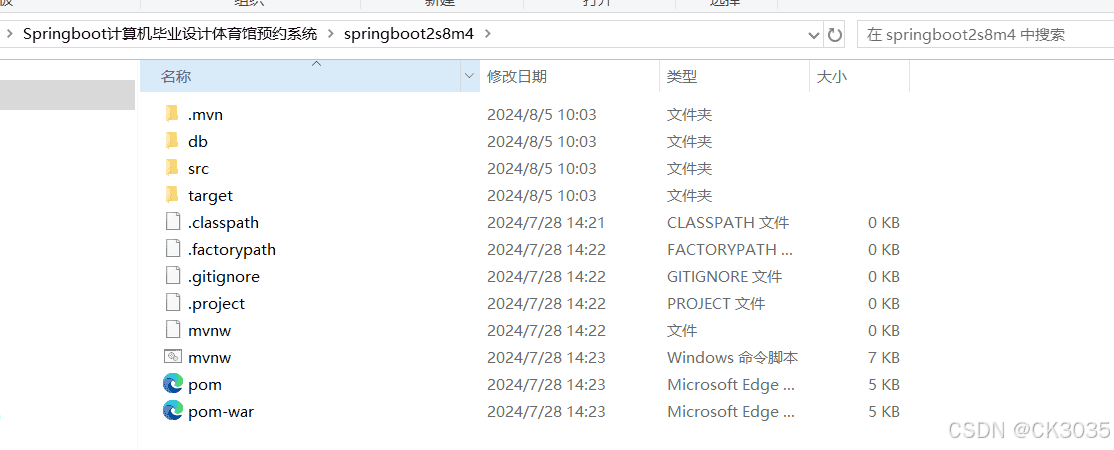Select the src folder name

198,168
